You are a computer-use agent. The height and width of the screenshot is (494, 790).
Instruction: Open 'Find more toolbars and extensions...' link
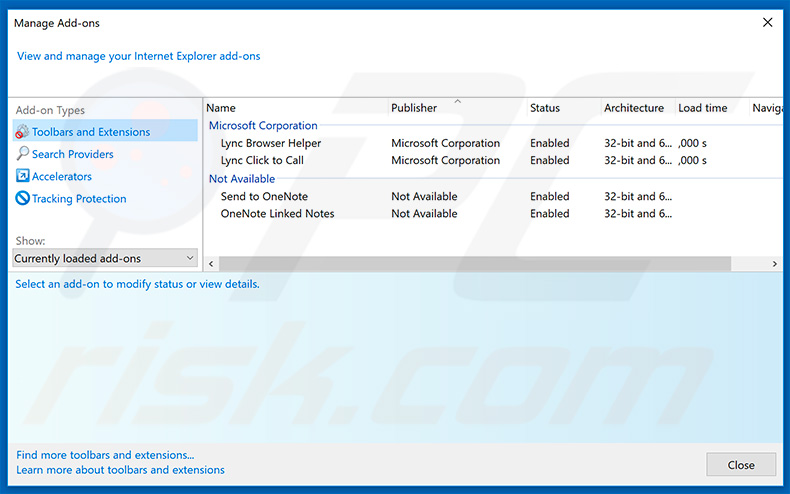[105, 455]
